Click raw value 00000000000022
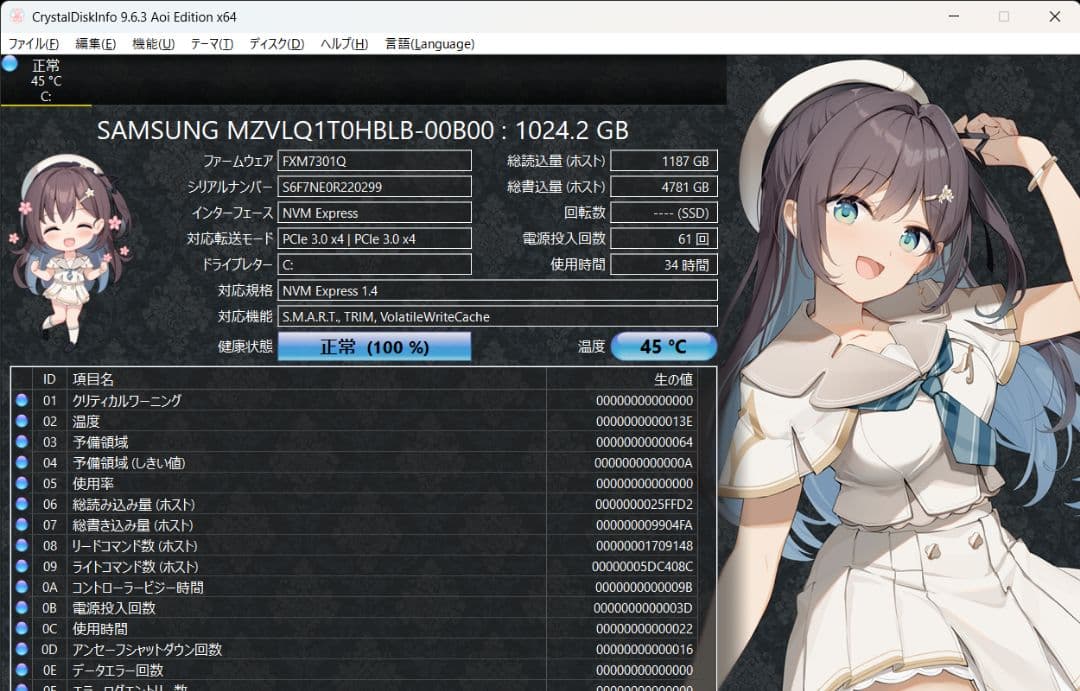The width and height of the screenshot is (1080, 691). [x=644, y=629]
